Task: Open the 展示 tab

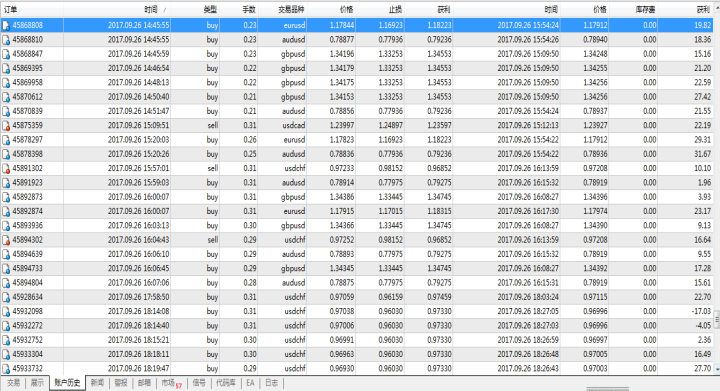Action: pos(37,383)
